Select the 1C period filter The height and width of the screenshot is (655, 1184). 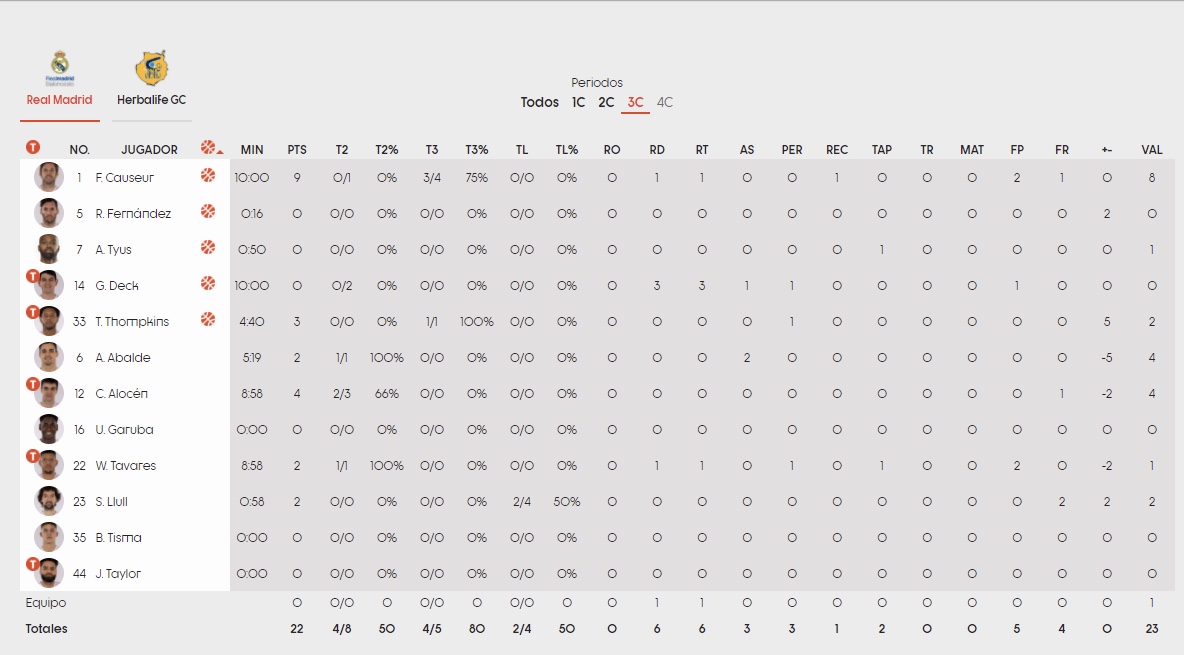(578, 102)
